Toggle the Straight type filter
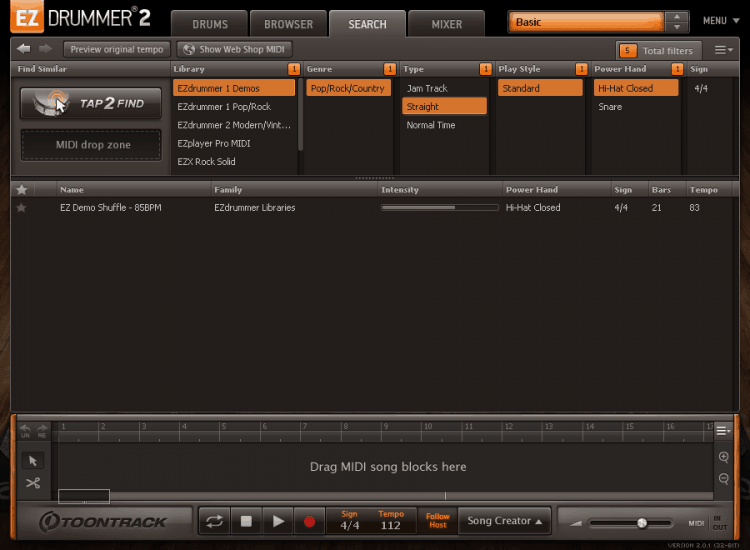The image size is (750, 550). [x=444, y=106]
